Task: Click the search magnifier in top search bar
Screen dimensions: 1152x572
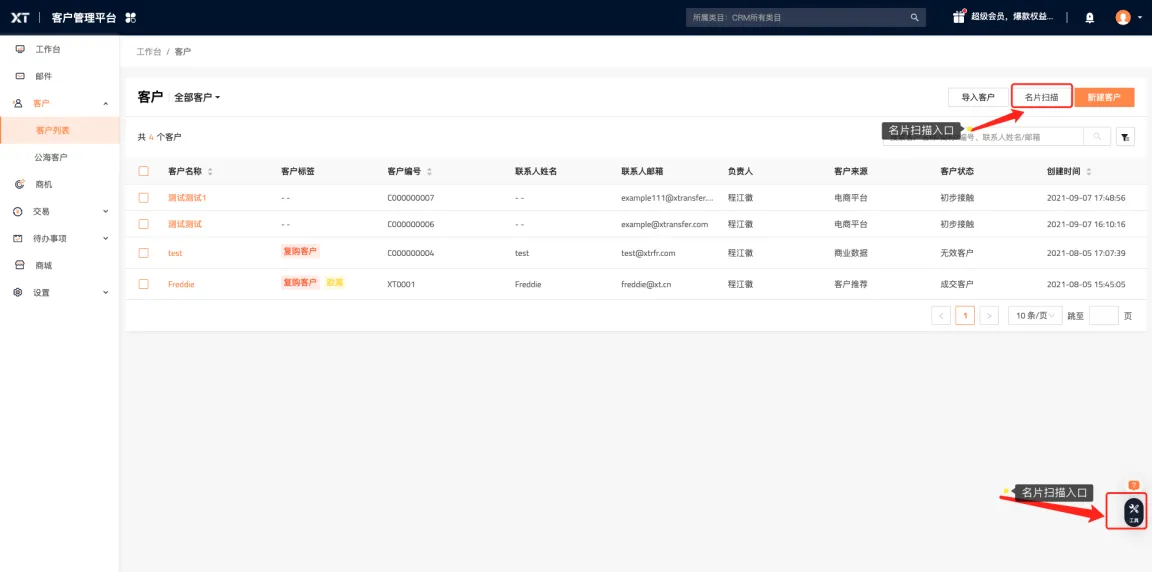Action: pyautogui.click(x=914, y=18)
